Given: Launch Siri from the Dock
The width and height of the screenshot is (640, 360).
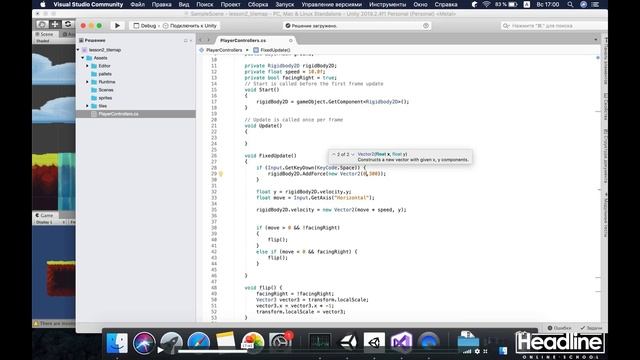Looking at the screenshot, I should 144,342.
